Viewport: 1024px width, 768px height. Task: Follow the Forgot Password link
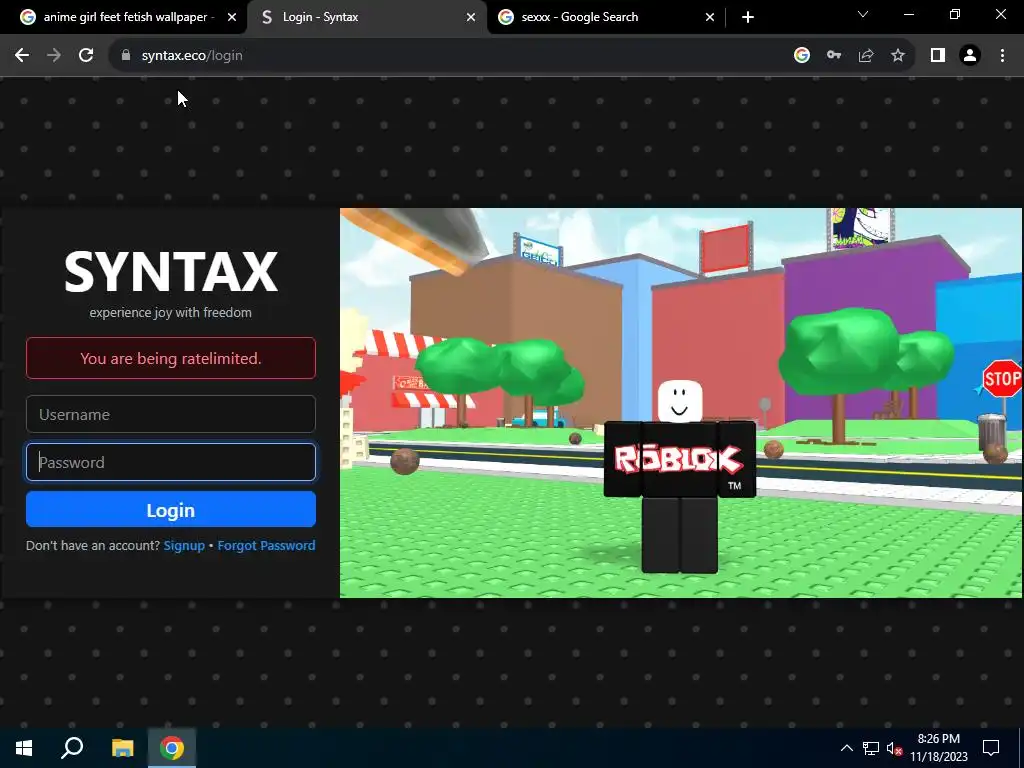tap(266, 545)
